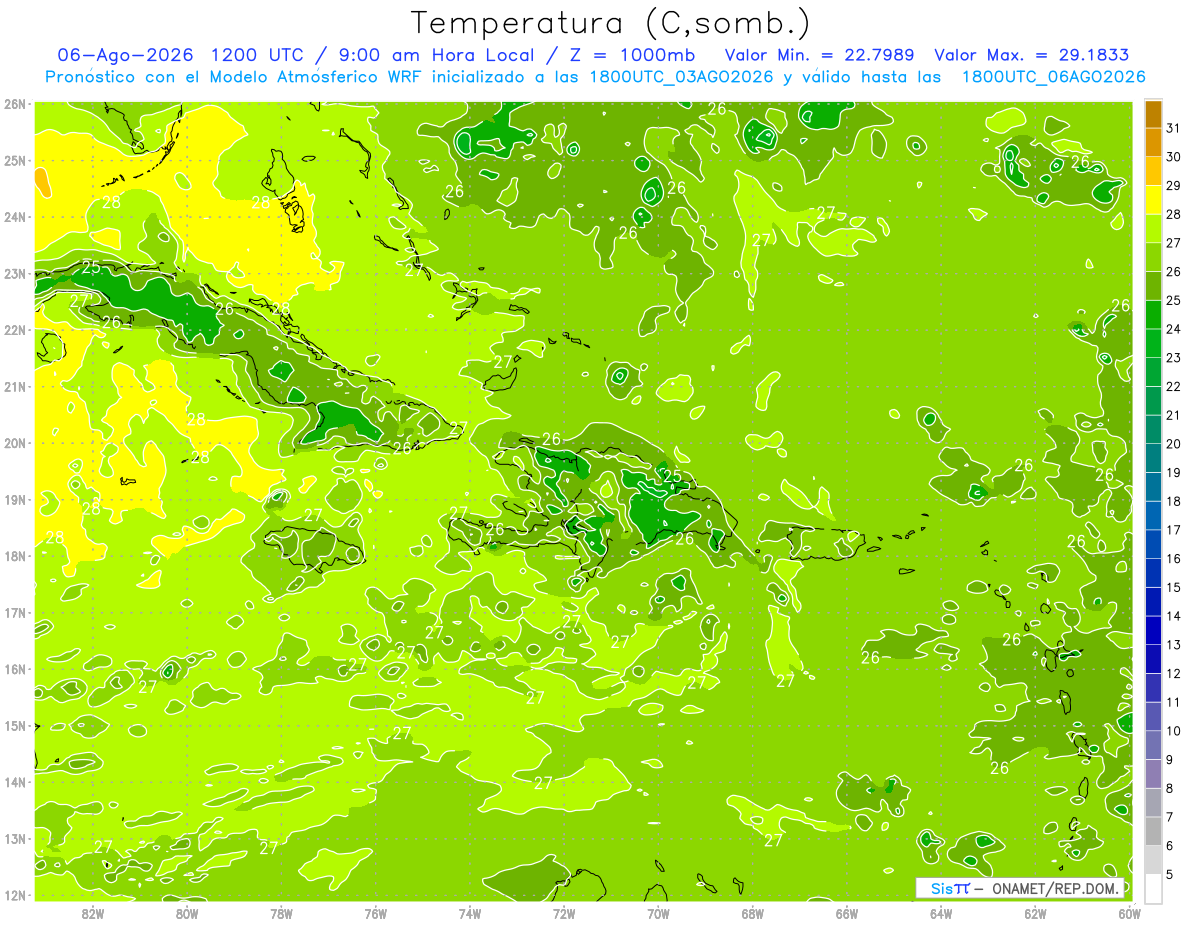The height and width of the screenshot is (927, 1200).
Task: Click the legend scale value 15
Action: click(x=1173, y=587)
